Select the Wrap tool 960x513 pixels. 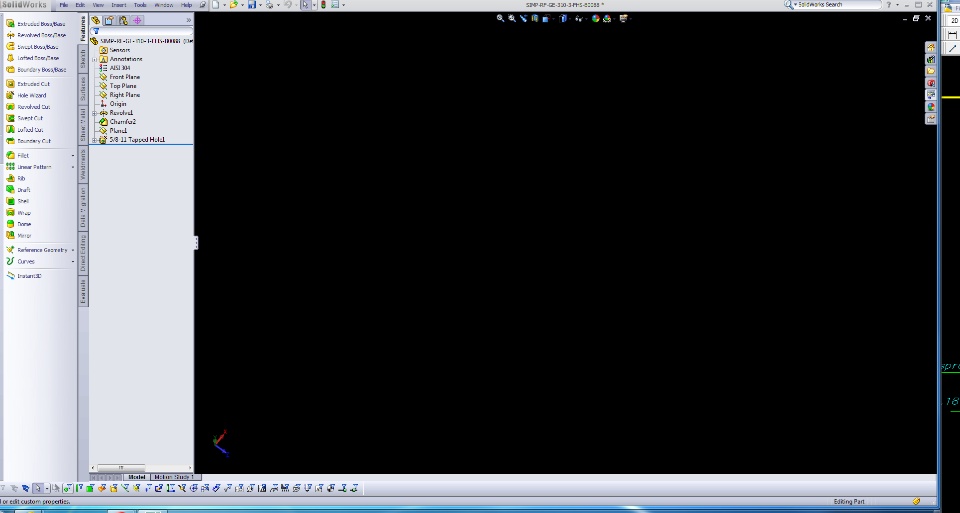point(18,213)
